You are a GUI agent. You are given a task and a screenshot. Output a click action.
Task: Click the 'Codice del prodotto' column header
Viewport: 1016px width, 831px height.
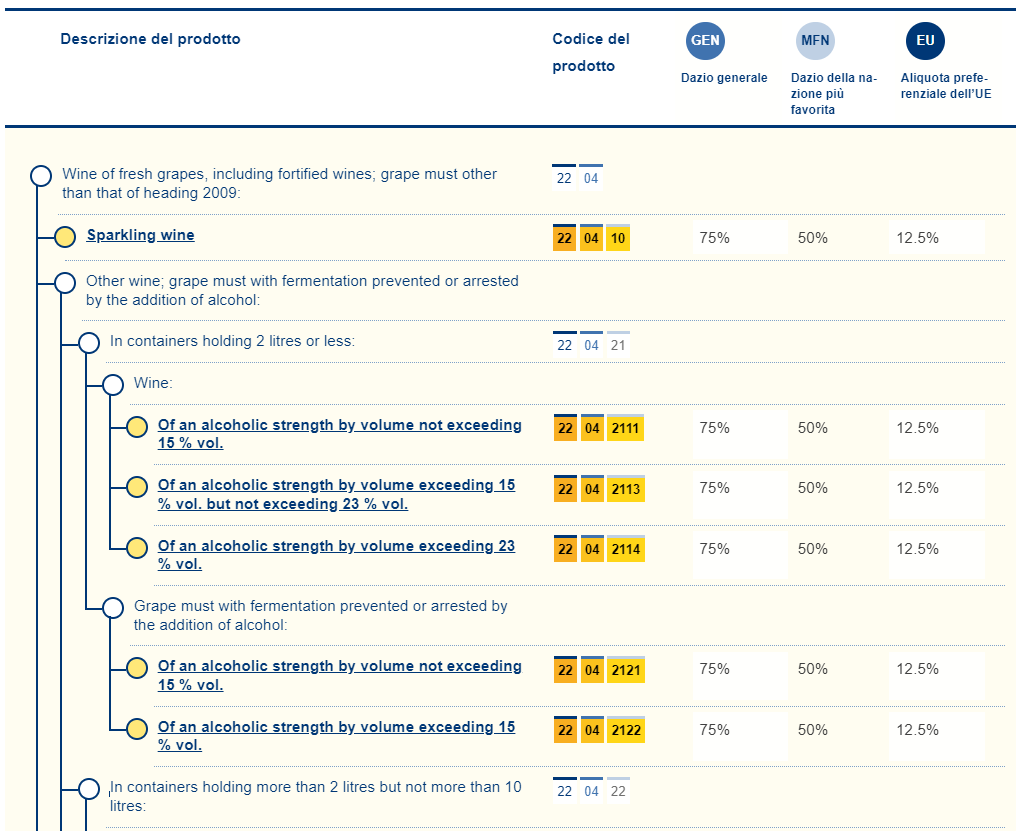[590, 53]
